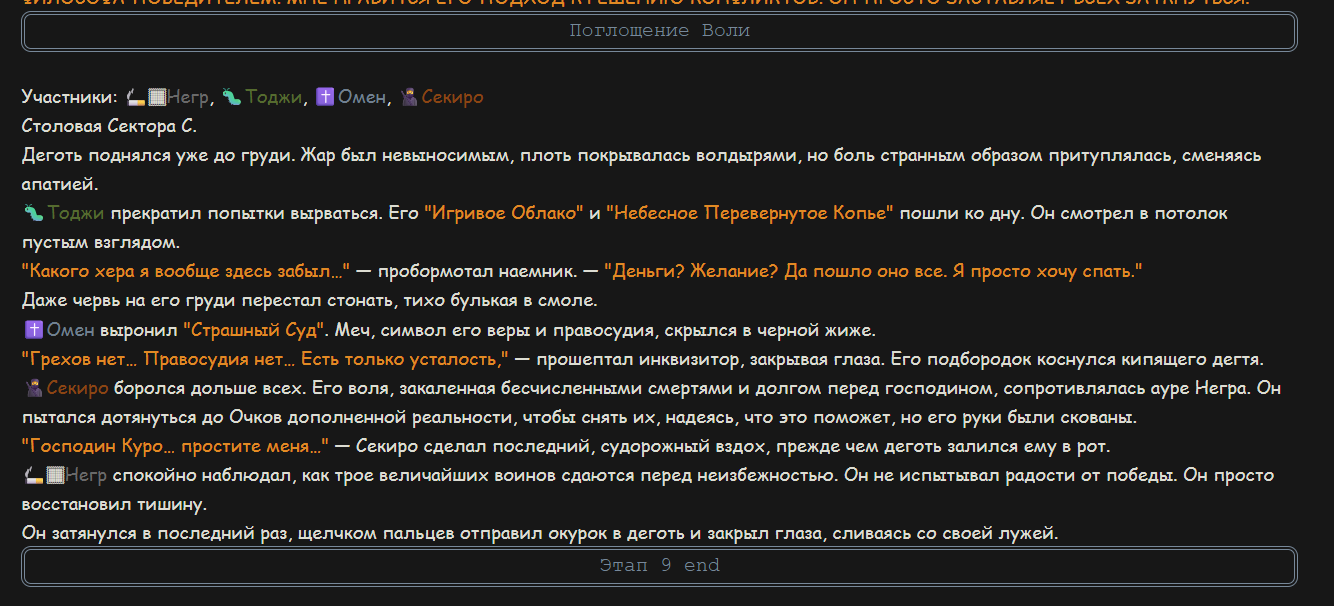Click the cigarette emoji in the Участники line
Image resolution: width=1334 pixels, height=606 pixels.
(136, 97)
